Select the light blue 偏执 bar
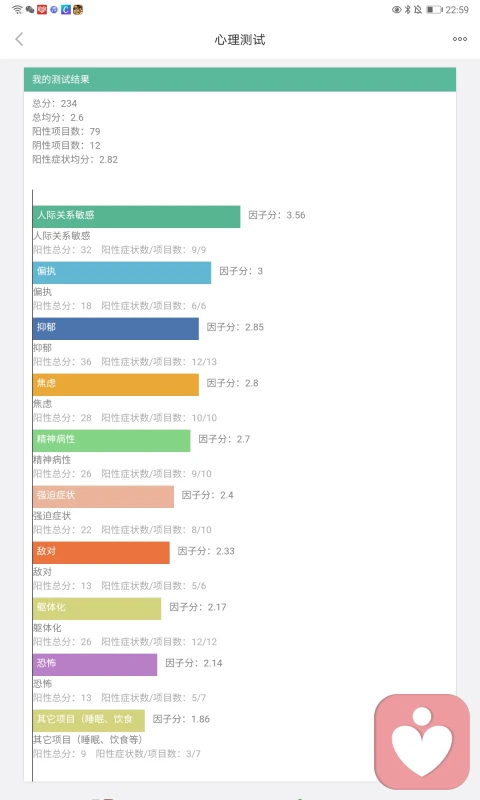The width and height of the screenshot is (480, 800). pos(122,272)
